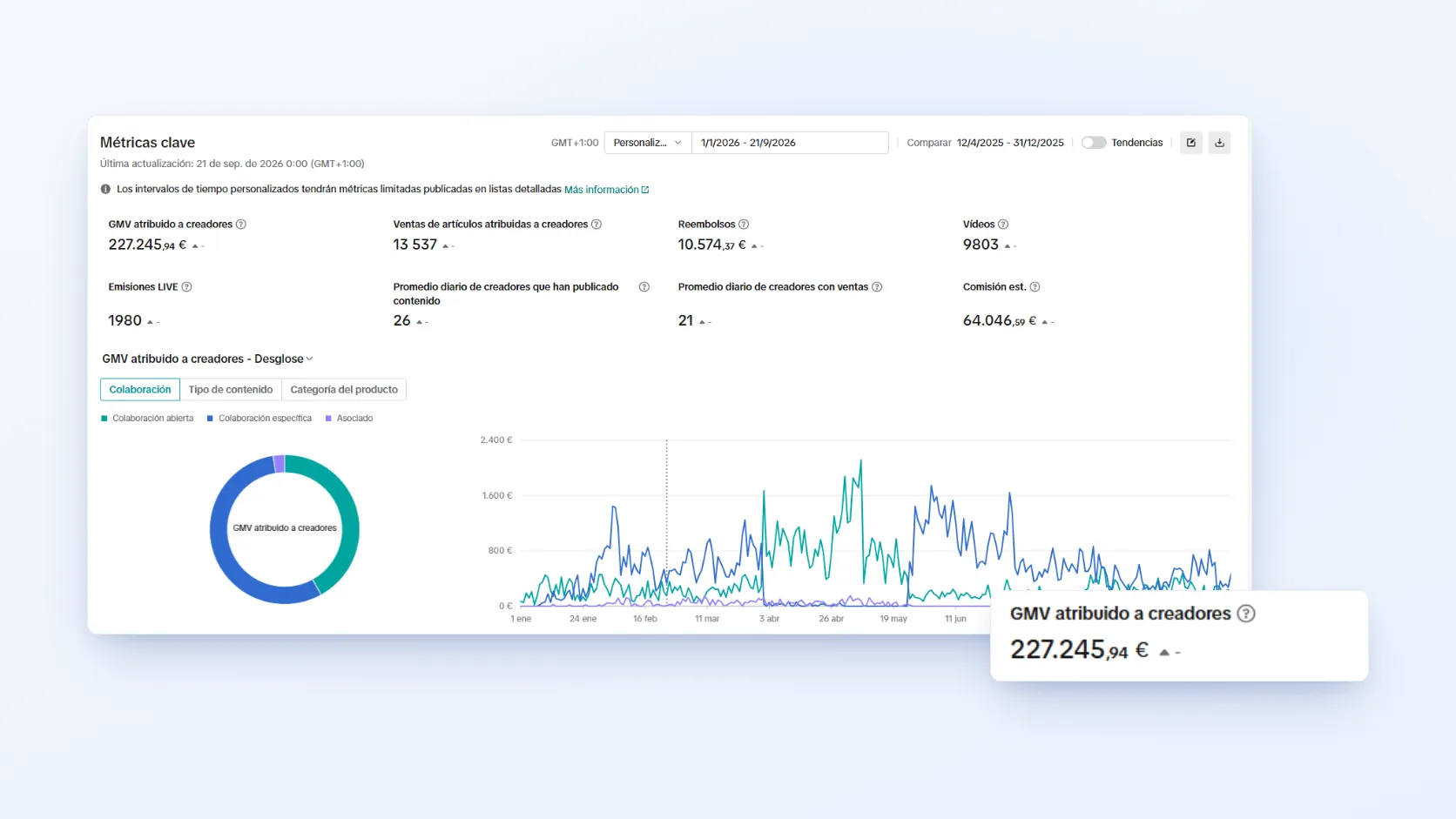Click the Comparar date range 12/4/2025 - 31/12/2025
This screenshot has height=819, width=1456.
1010,143
